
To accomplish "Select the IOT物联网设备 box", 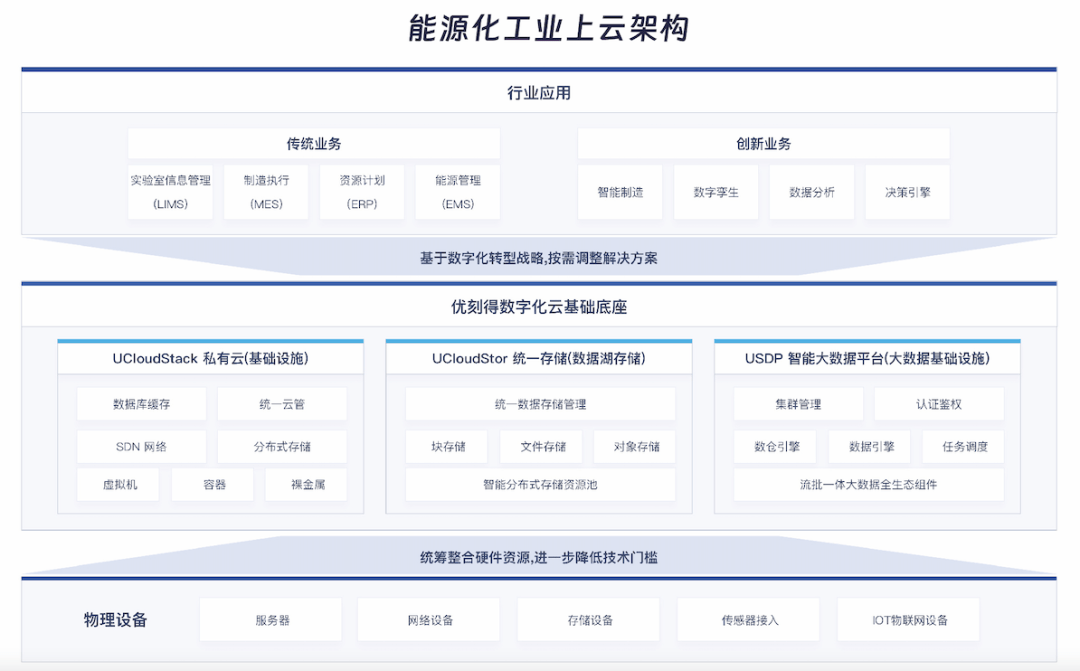I will (x=908, y=619).
